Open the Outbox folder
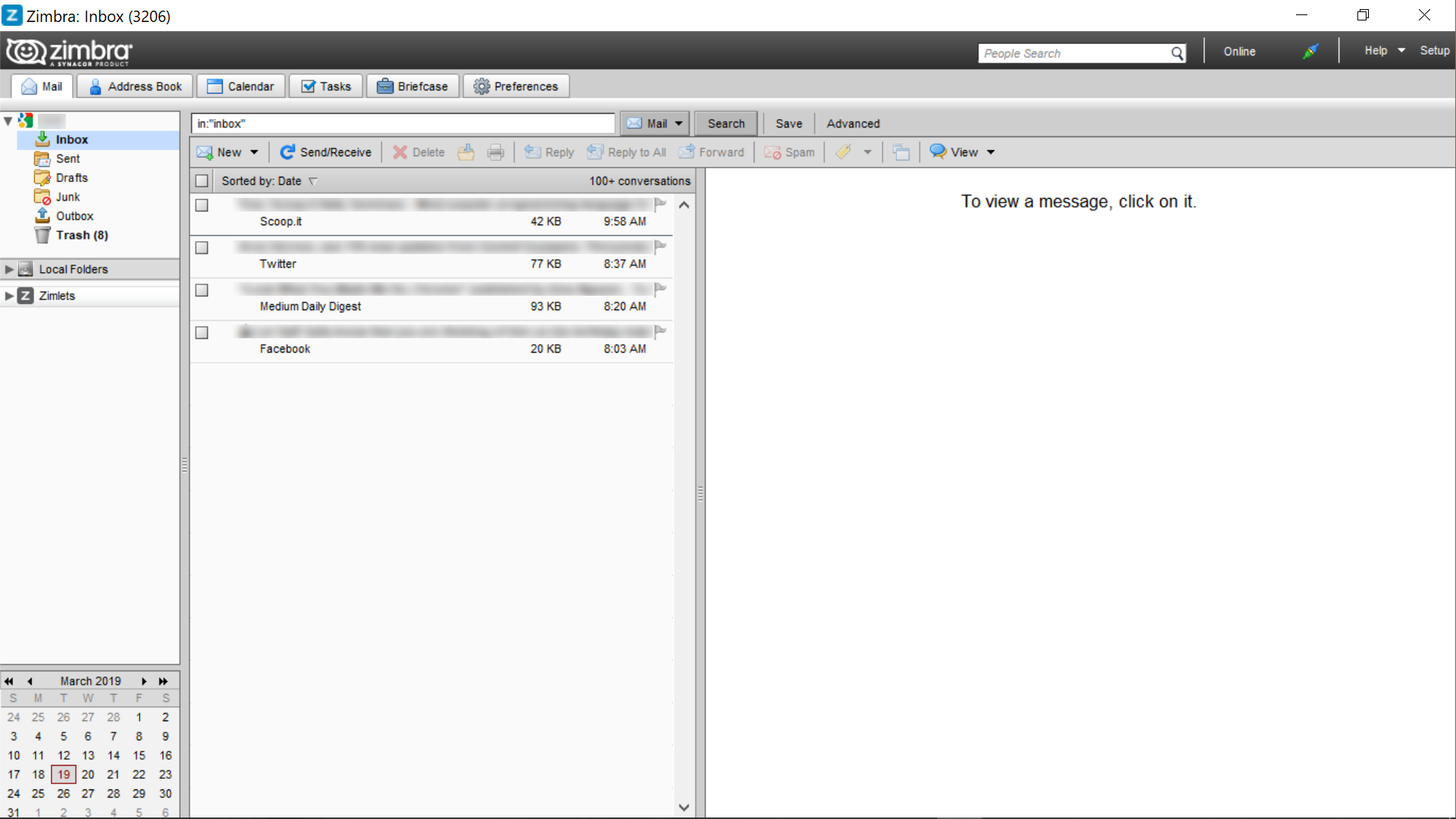This screenshot has height=819, width=1456. click(74, 216)
